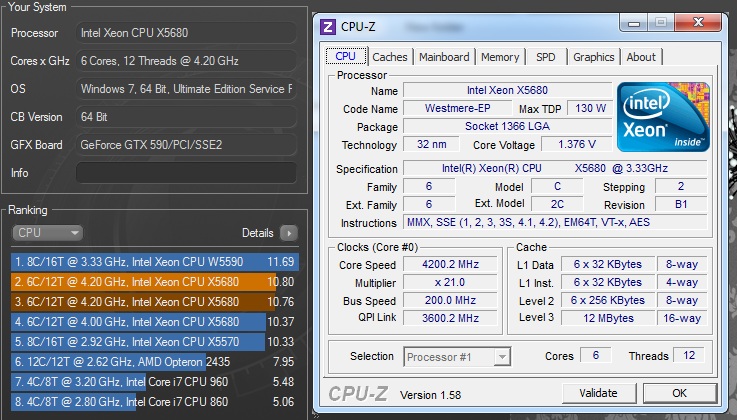
Task: Minimize the CPU-Z window
Action: click(634, 23)
